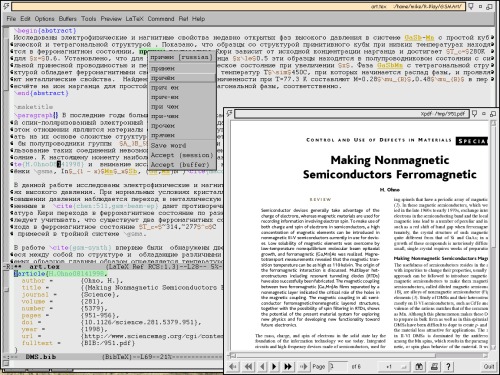Viewport: 500px width, 375px height.
Task: Open Xpdf find dialog via binoculars icon
Action: coord(419,366)
